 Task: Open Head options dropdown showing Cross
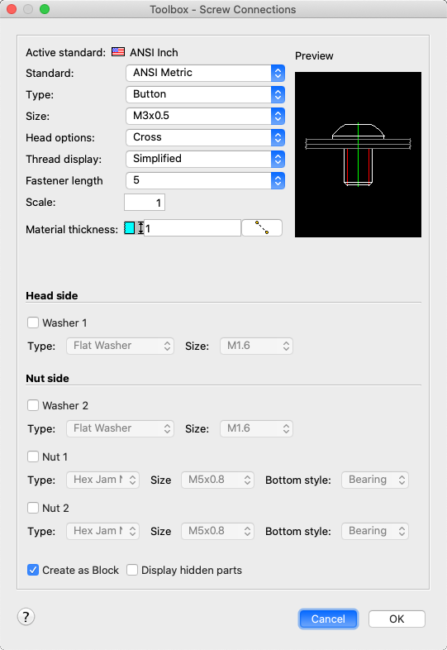point(205,138)
